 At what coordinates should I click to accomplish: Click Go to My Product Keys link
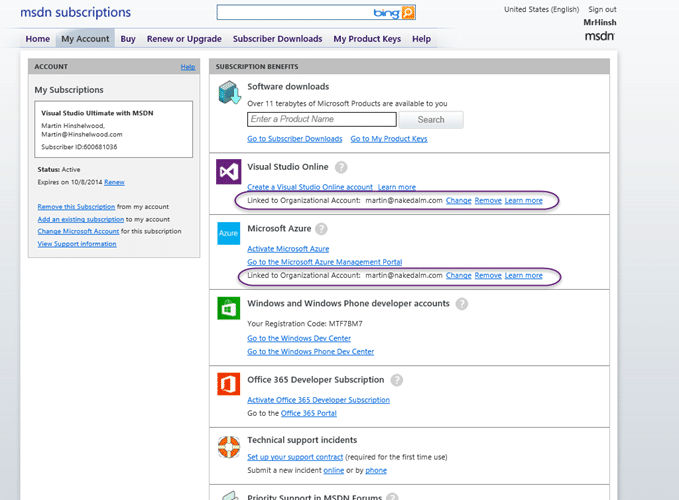[389, 139]
